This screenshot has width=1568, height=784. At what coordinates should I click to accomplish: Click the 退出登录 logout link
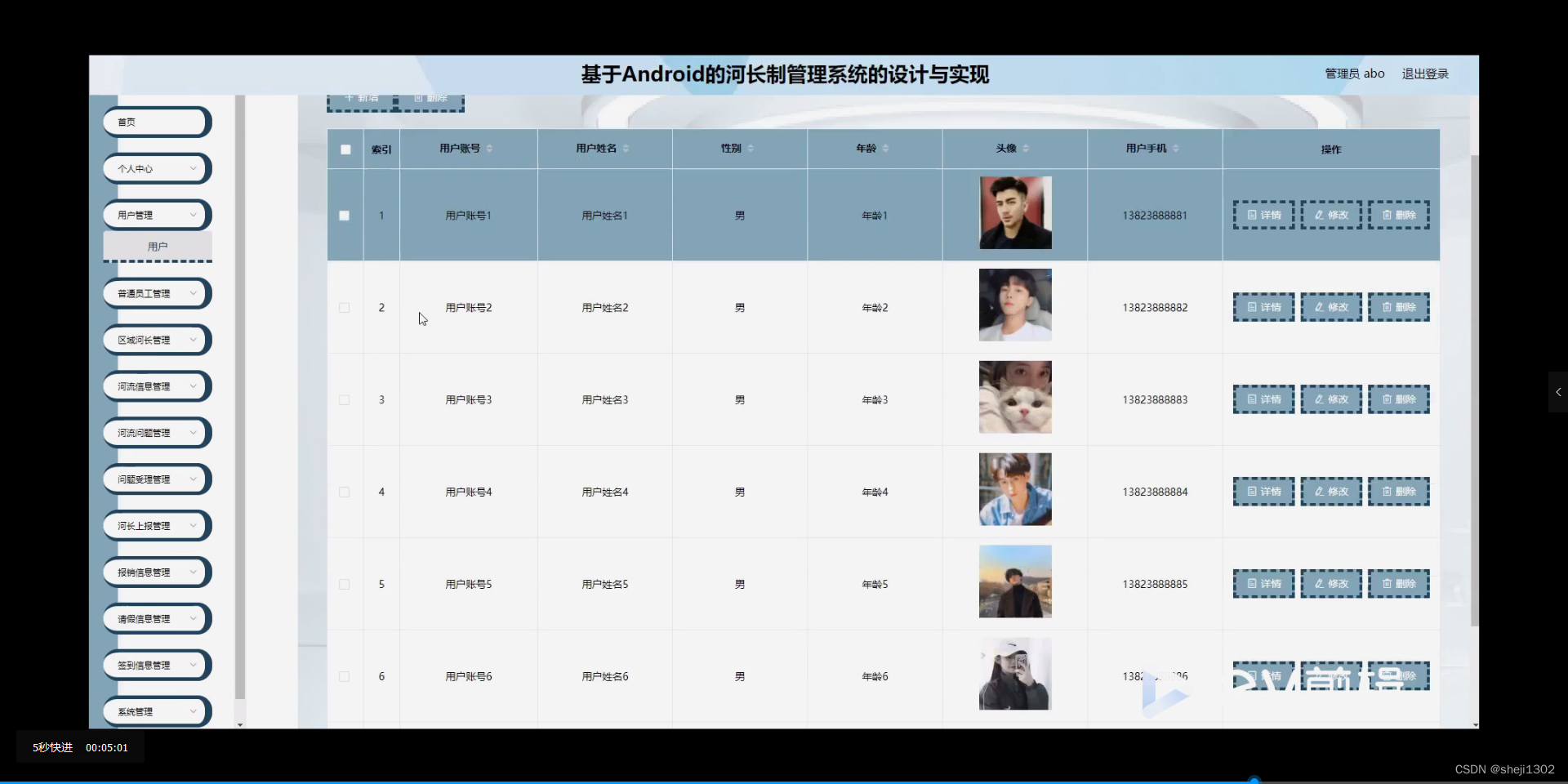tap(1424, 73)
